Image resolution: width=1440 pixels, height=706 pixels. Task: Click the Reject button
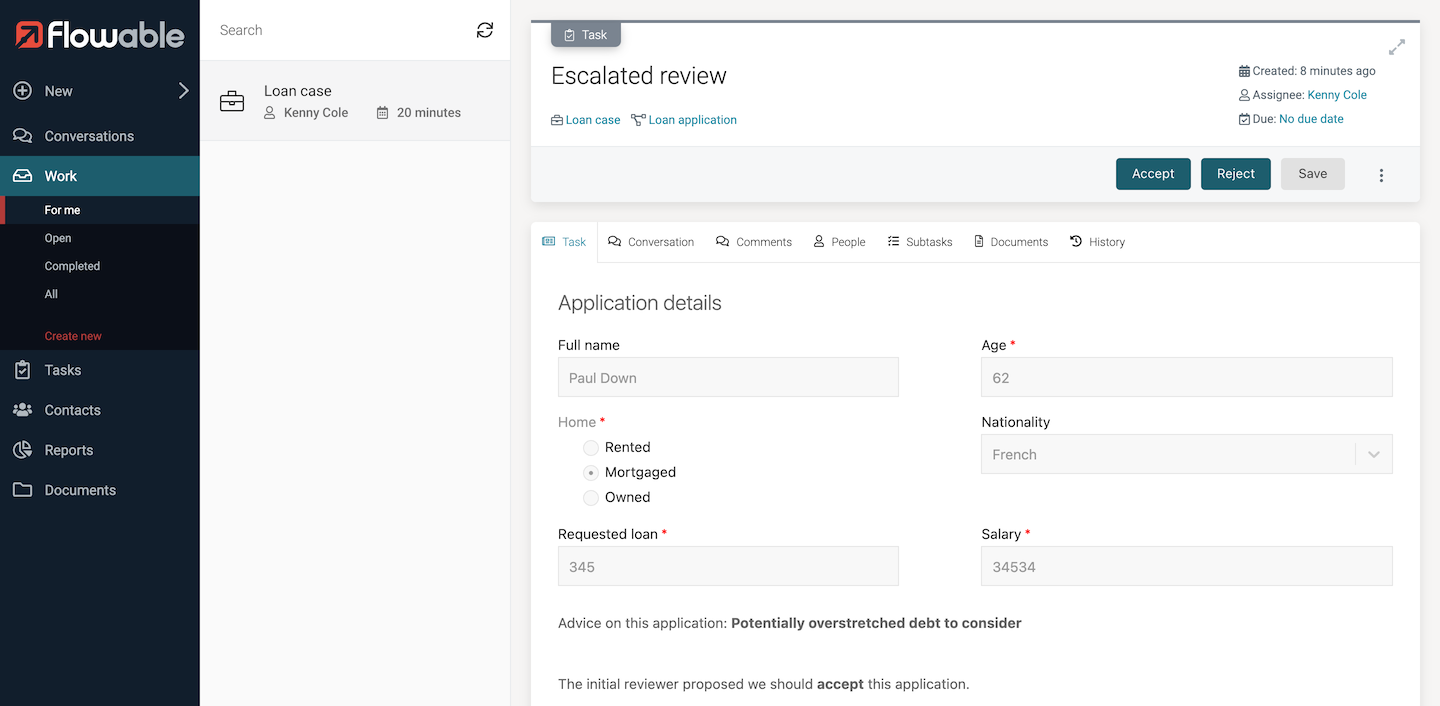tap(1235, 174)
